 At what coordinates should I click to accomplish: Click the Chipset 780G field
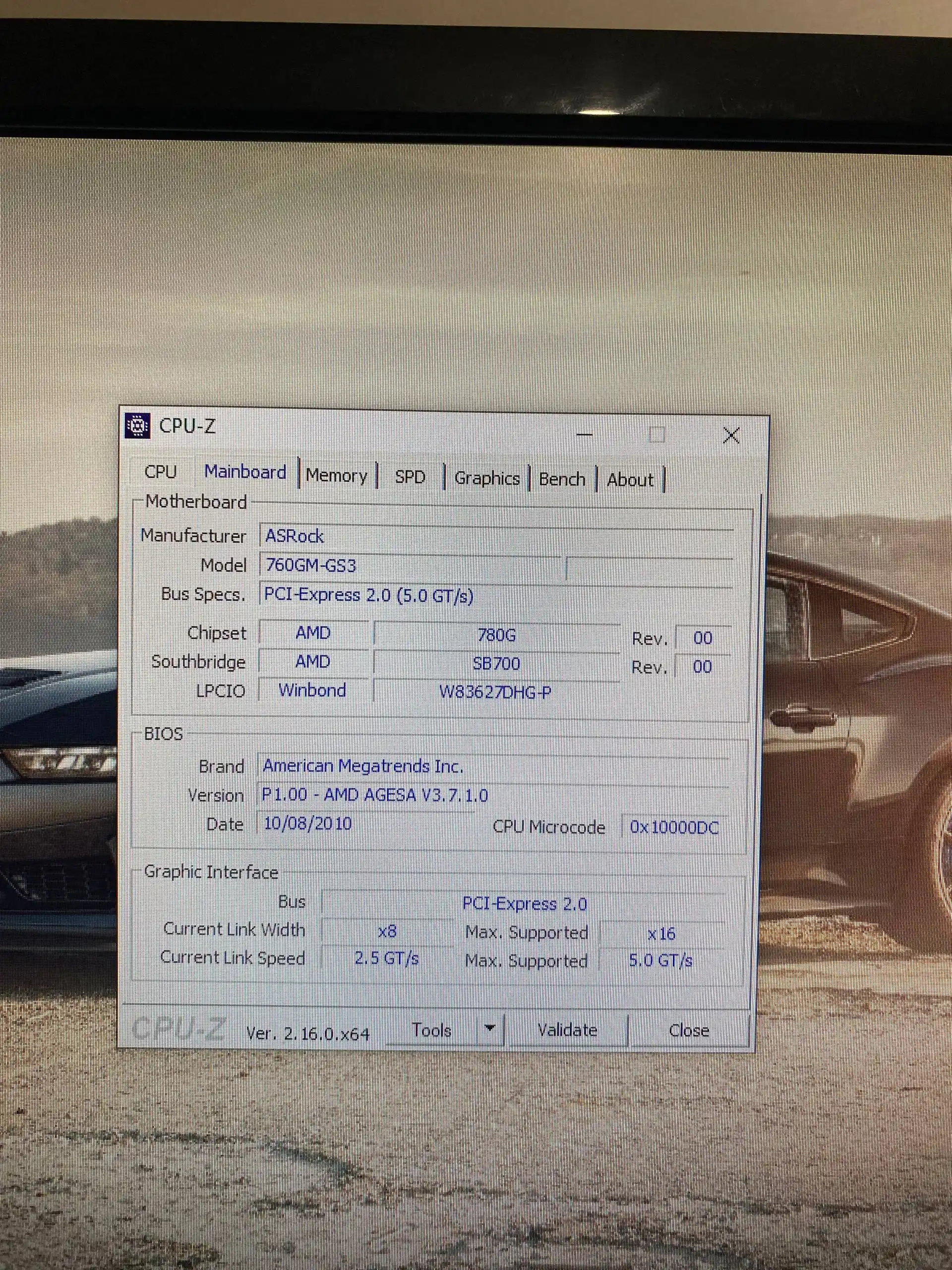pyautogui.click(x=496, y=635)
